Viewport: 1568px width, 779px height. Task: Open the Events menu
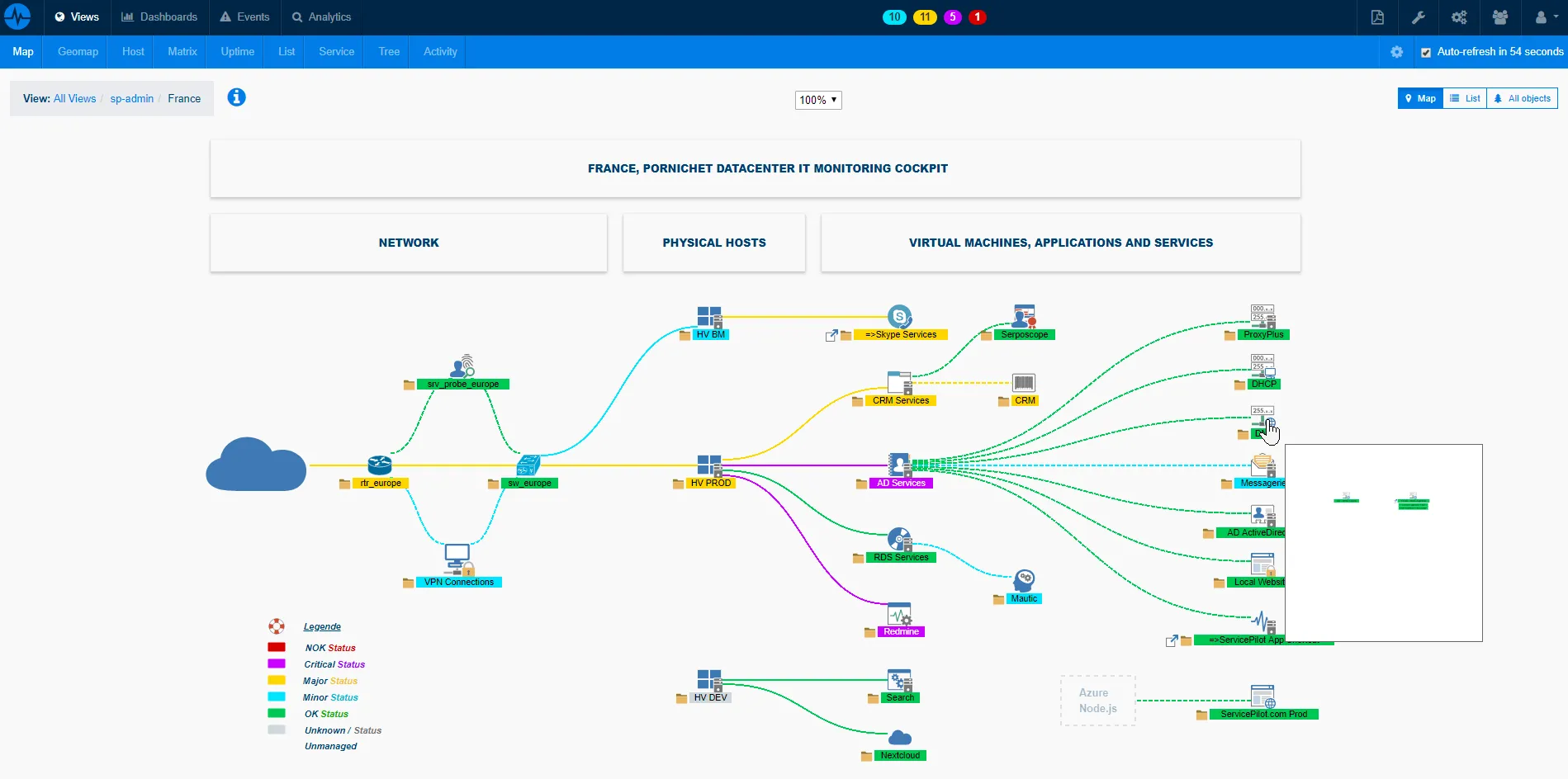point(244,17)
